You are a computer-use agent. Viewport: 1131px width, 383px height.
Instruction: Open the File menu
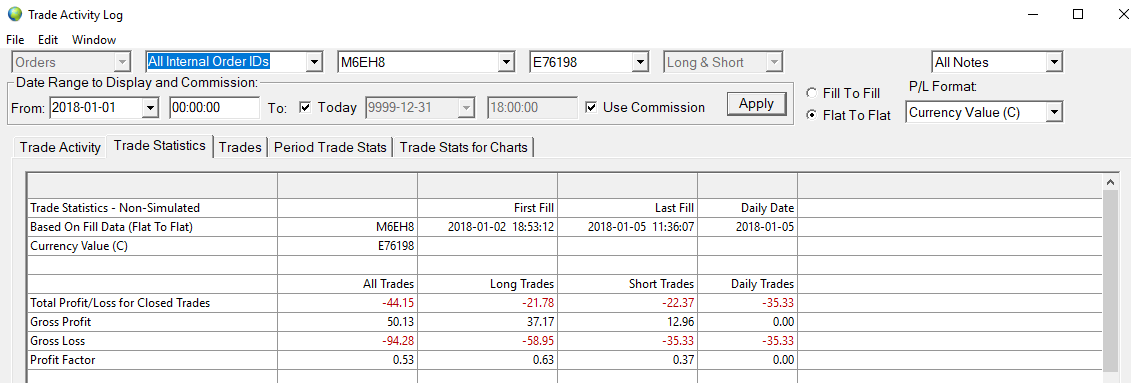click(15, 40)
